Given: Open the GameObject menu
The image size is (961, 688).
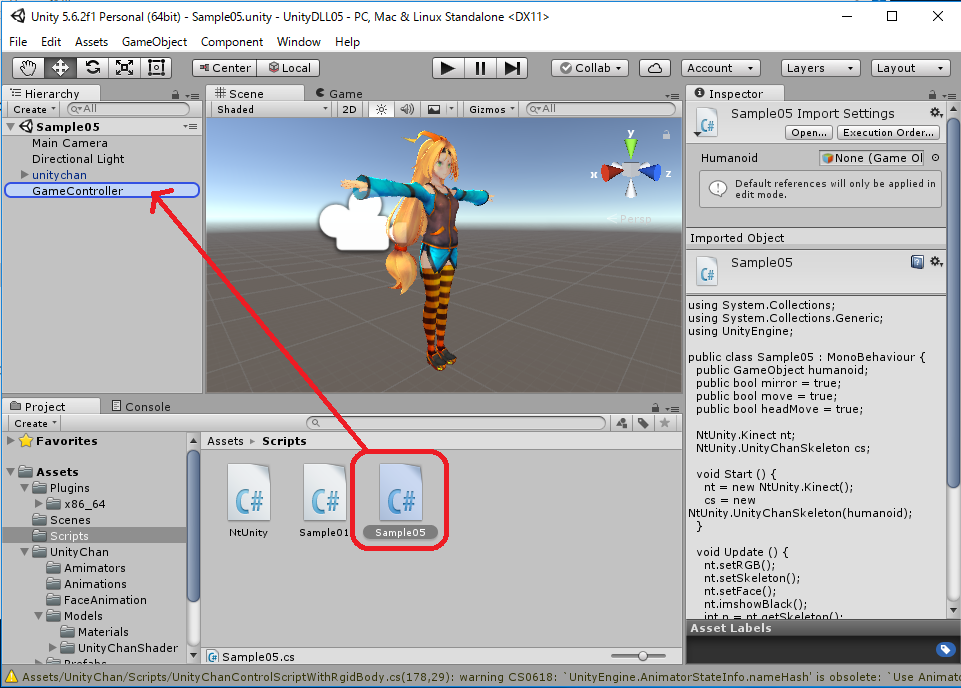Looking at the screenshot, I should pos(154,42).
